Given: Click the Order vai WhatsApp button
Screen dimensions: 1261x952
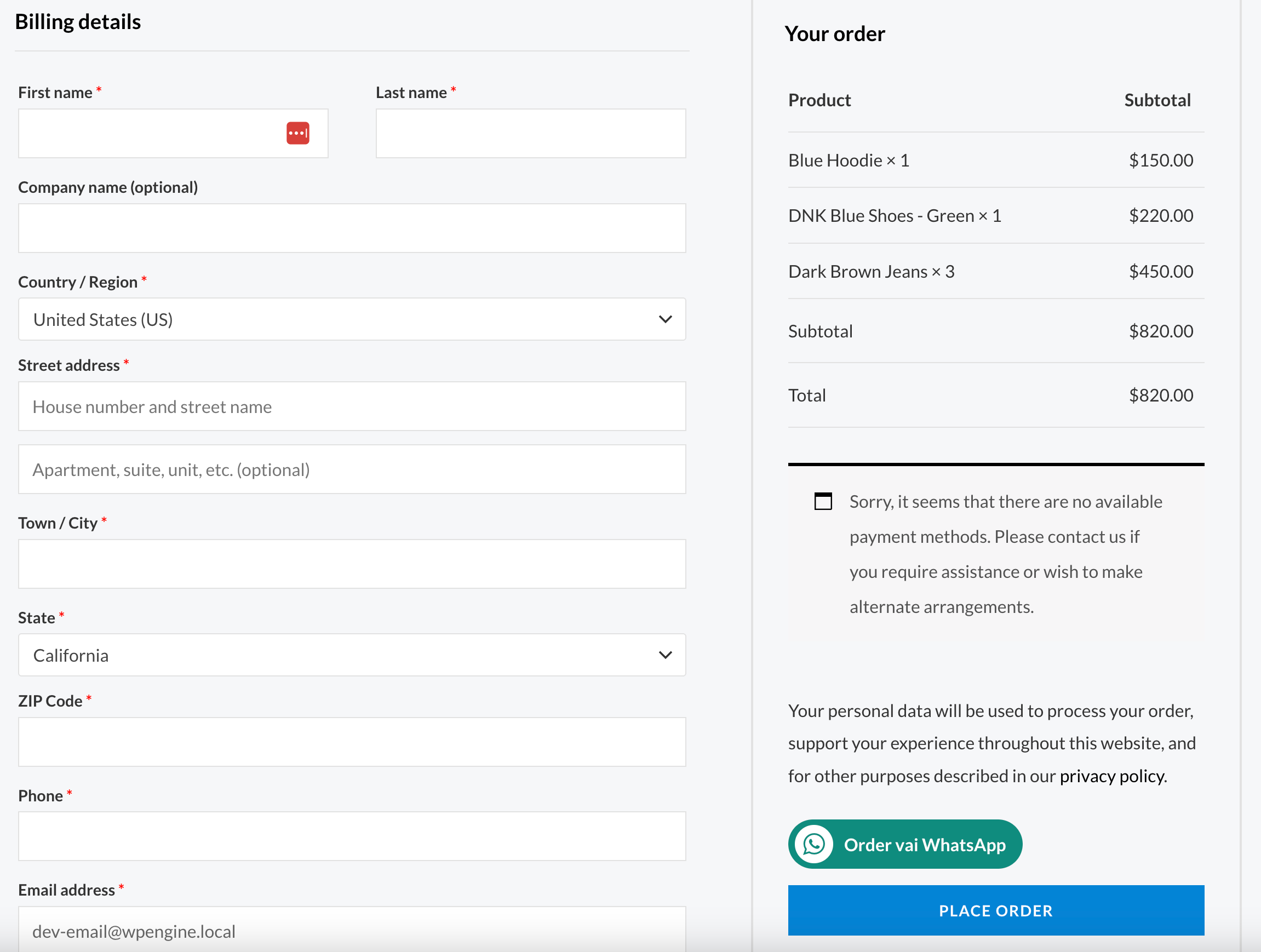Looking at the screenshot, I should click(905, 844).
